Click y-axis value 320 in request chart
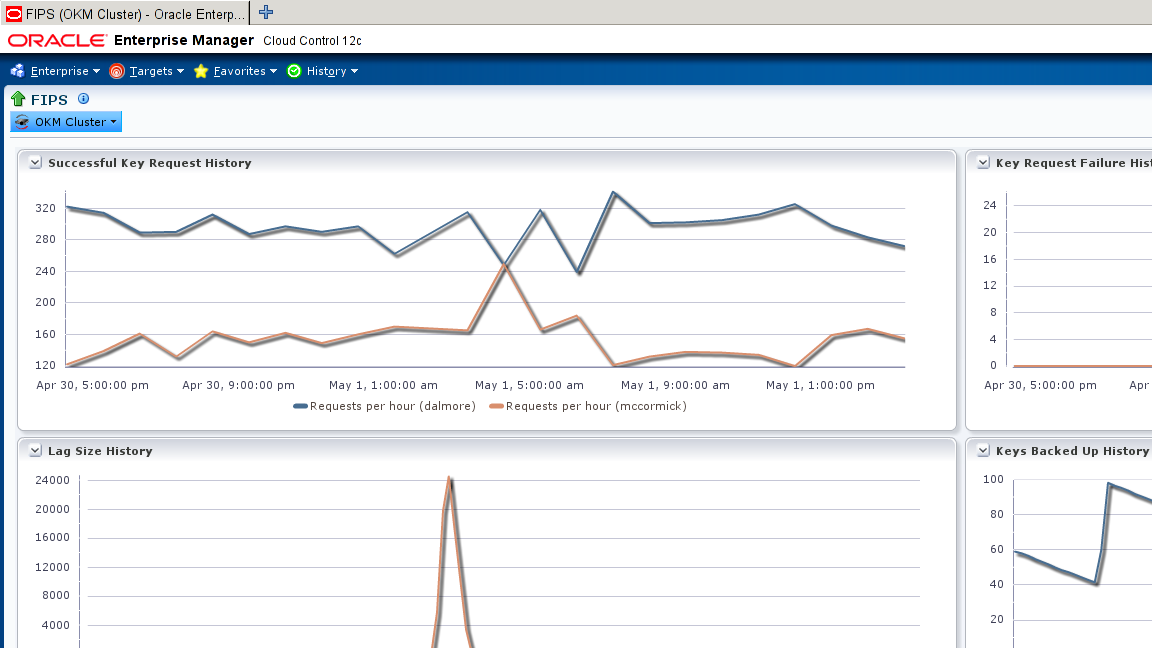This screenshot has width=1152, height=648. (46, 209)
